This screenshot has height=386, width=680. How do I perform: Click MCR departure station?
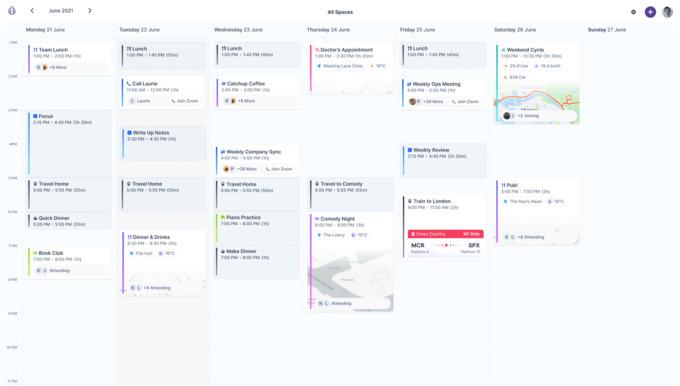click(x=418, y=245)
